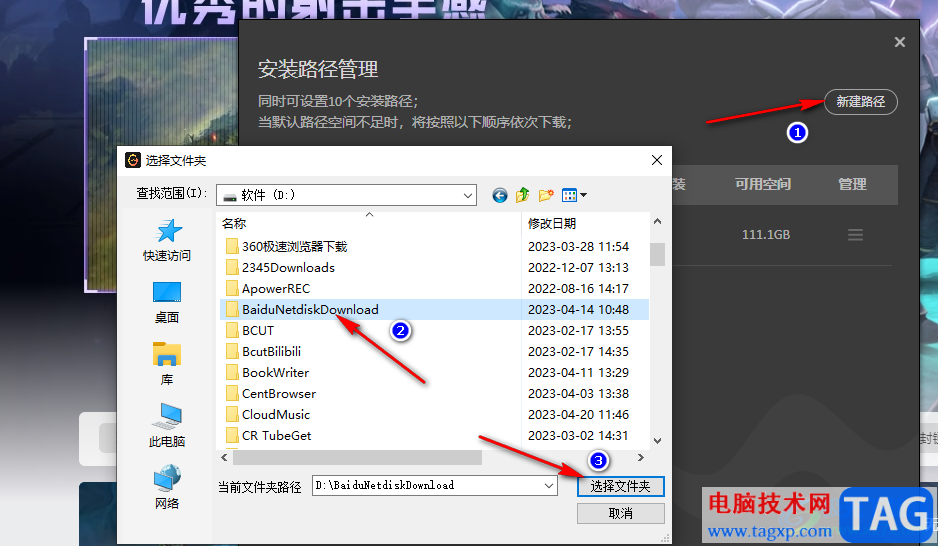Image resolution: width=938 pixels, height=546 pixels.
Task: Click the folder path input field
Action: click(x=435, y=486)
